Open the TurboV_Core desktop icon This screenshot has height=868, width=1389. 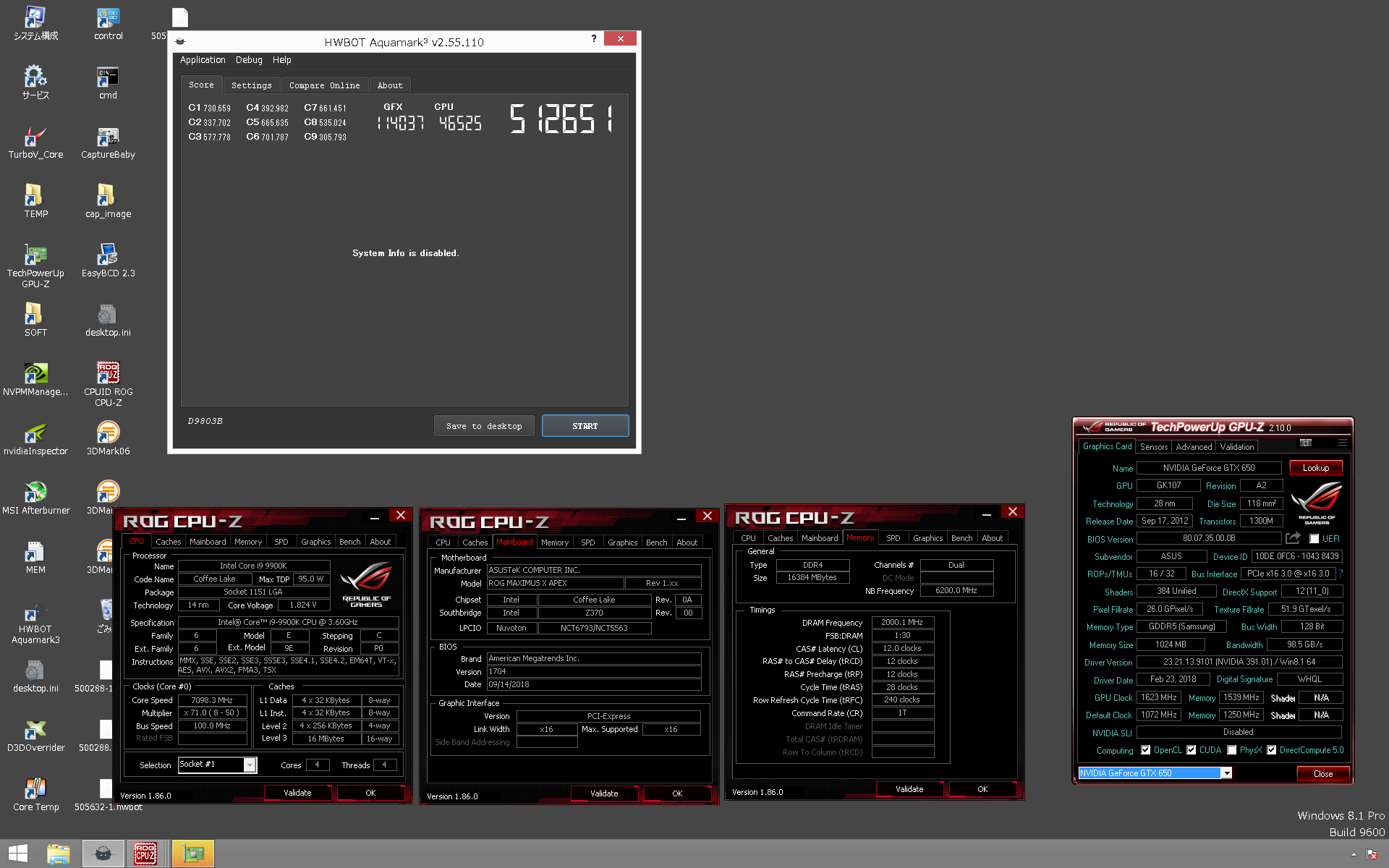click(35, 142)
